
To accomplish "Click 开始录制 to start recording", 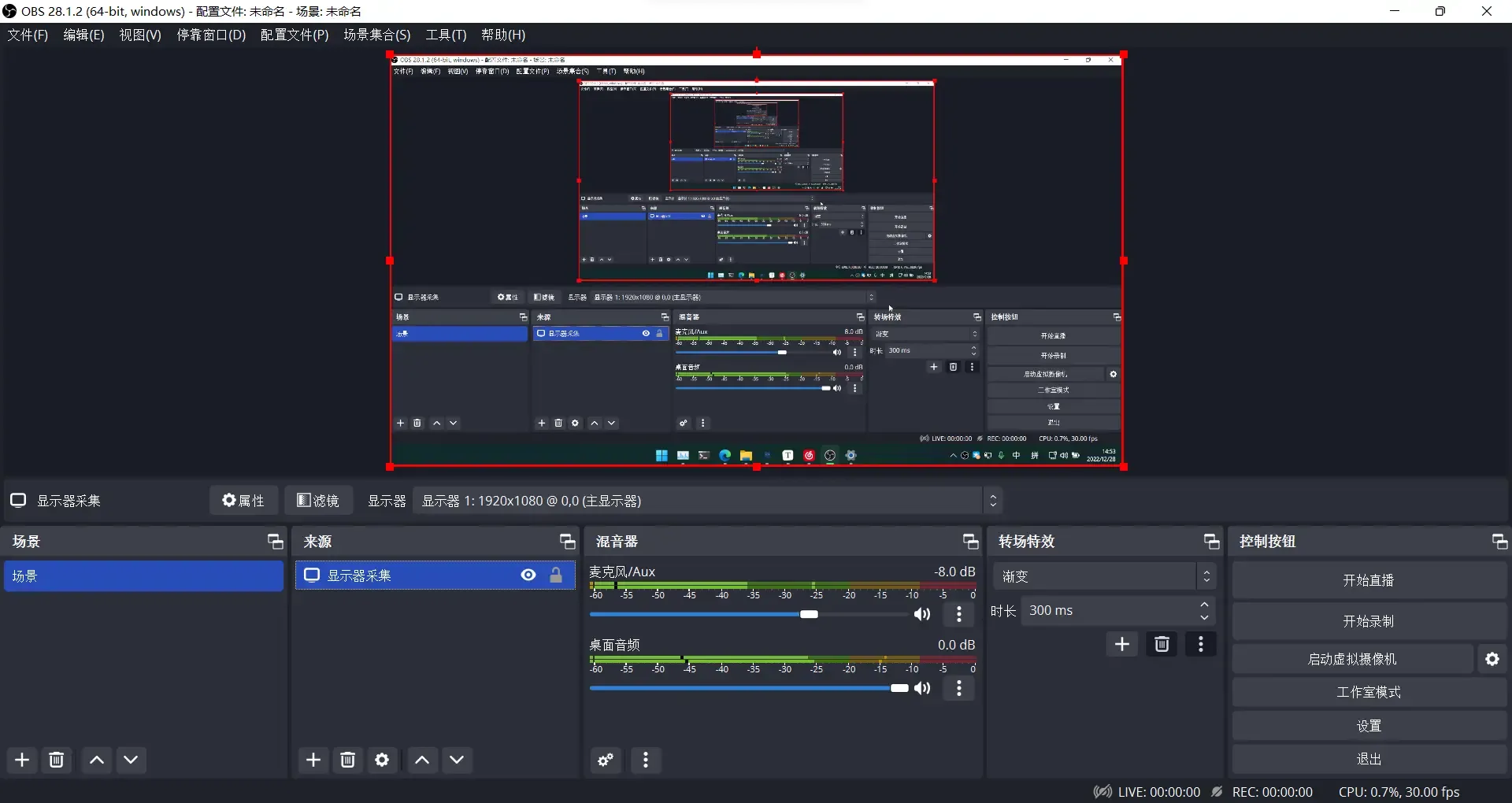I will [x=1369, y=621].
